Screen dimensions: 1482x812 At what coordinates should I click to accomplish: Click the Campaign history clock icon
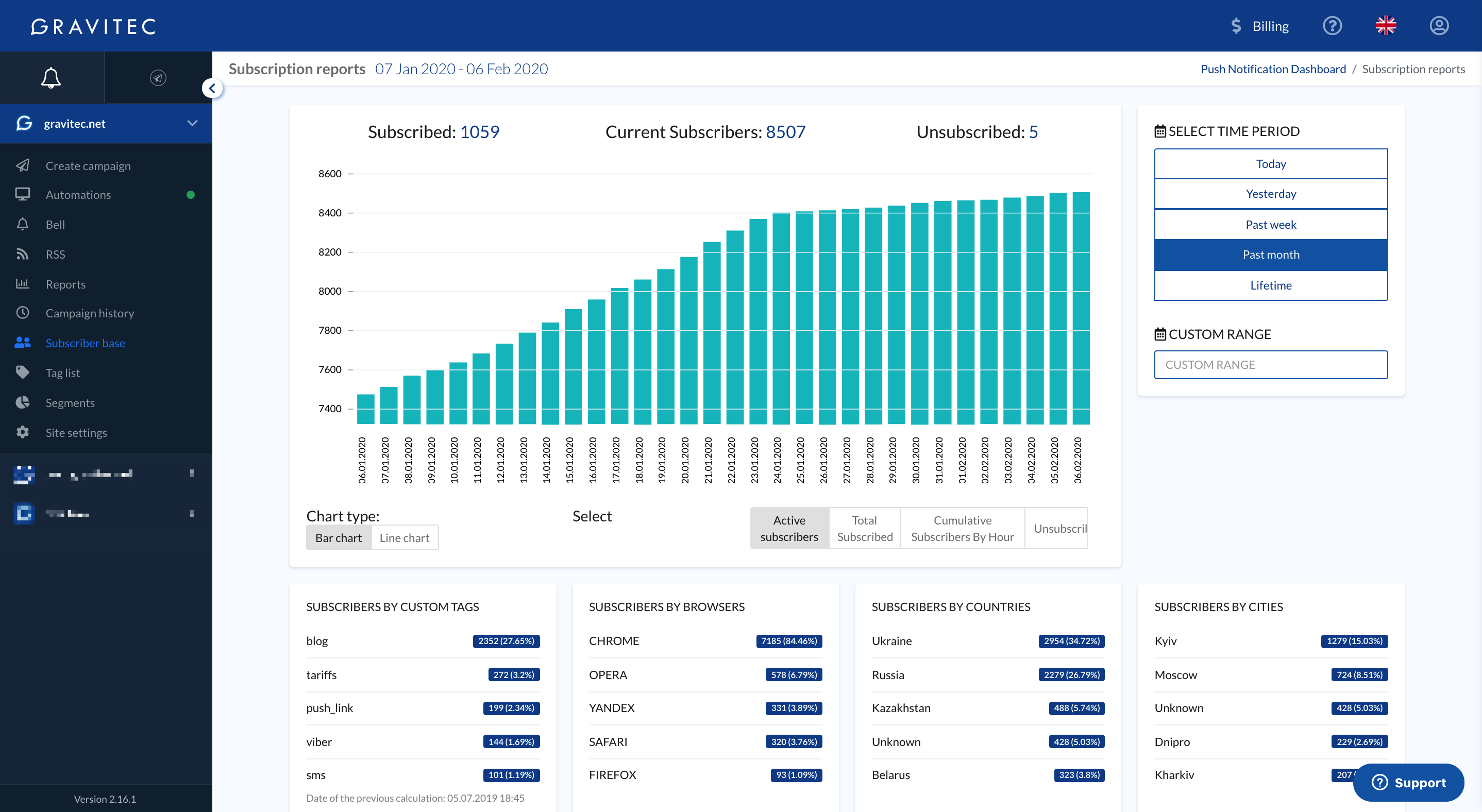(23, 313)
